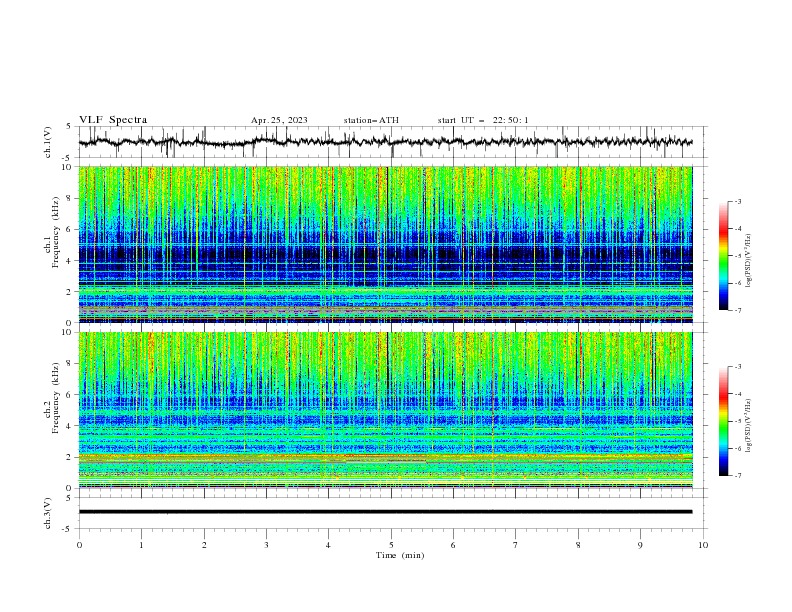Click the ch.1 spectrogram color scale bar
The image size is (792, 612).
(723, 256)
